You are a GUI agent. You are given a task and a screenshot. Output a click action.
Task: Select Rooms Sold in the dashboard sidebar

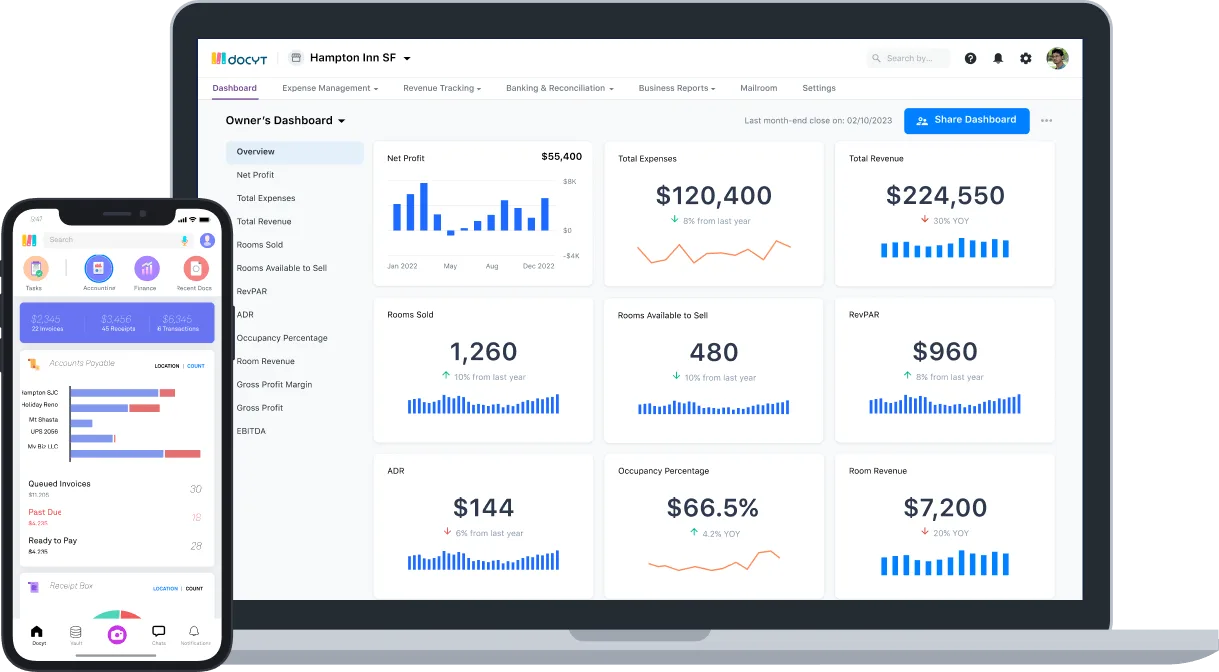coord(259,245)
